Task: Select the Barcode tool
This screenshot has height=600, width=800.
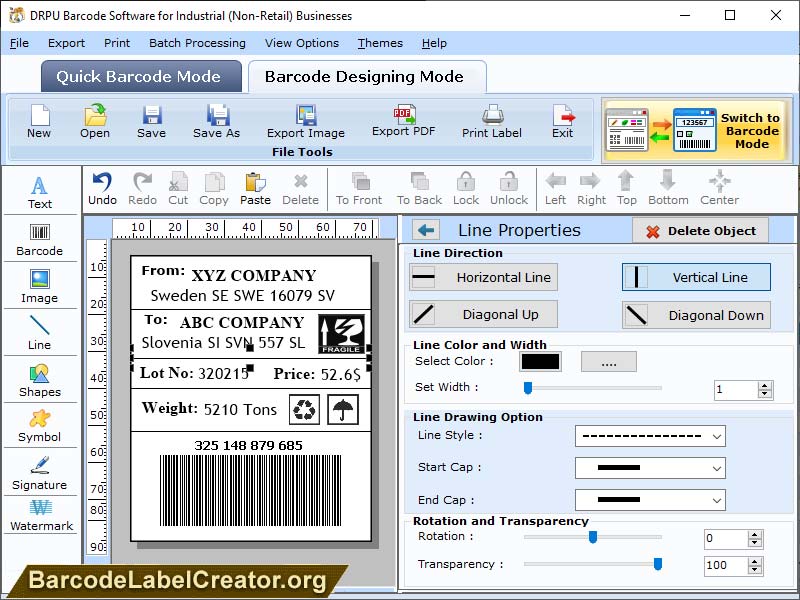Action: click(x=40, y=237)
